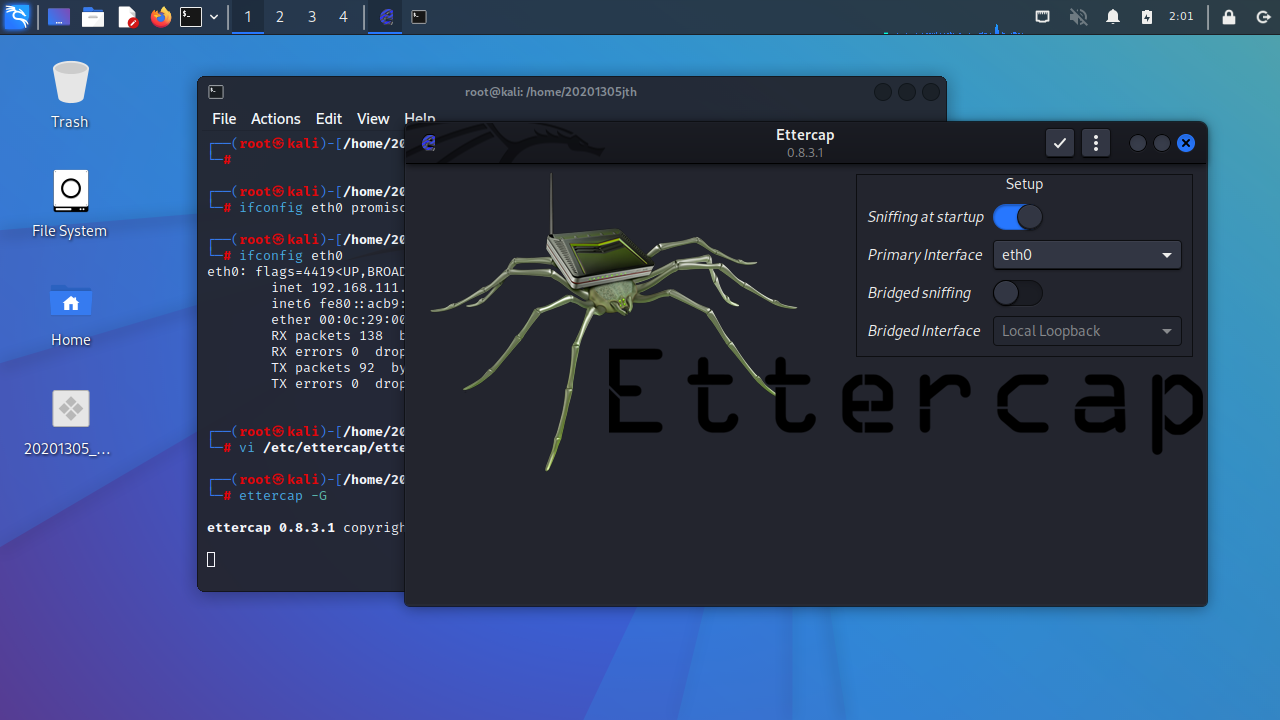1280x720 pixels.
Task: Switch to workspace 4
Action: click(343, 16)
